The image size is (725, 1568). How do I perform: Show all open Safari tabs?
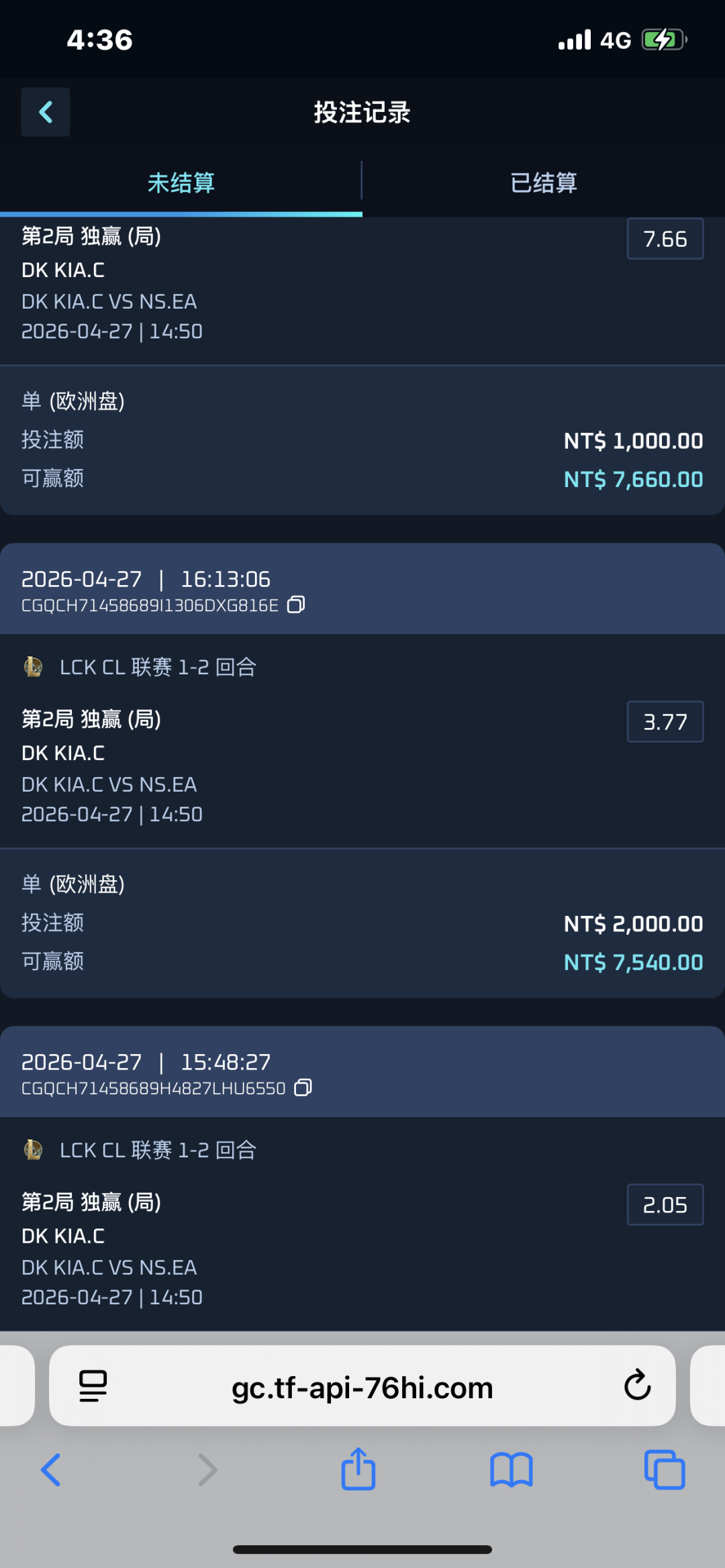pos(664,1470)
